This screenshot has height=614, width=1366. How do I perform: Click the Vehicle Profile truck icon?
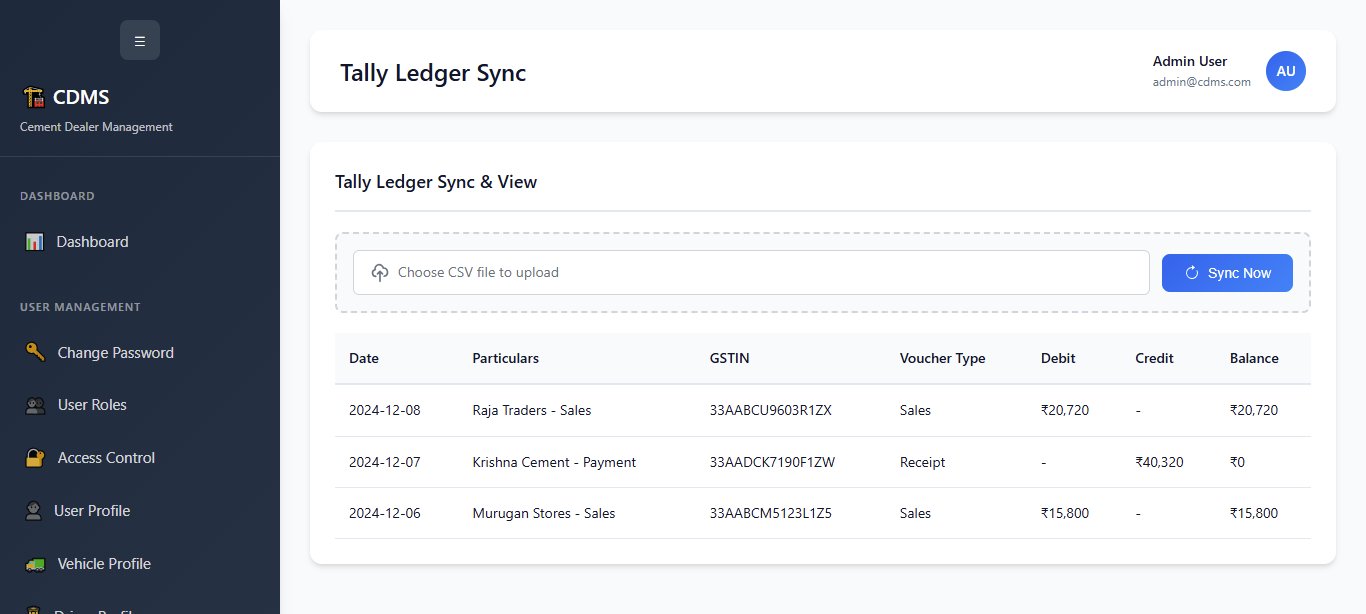[x=34, y=563]
